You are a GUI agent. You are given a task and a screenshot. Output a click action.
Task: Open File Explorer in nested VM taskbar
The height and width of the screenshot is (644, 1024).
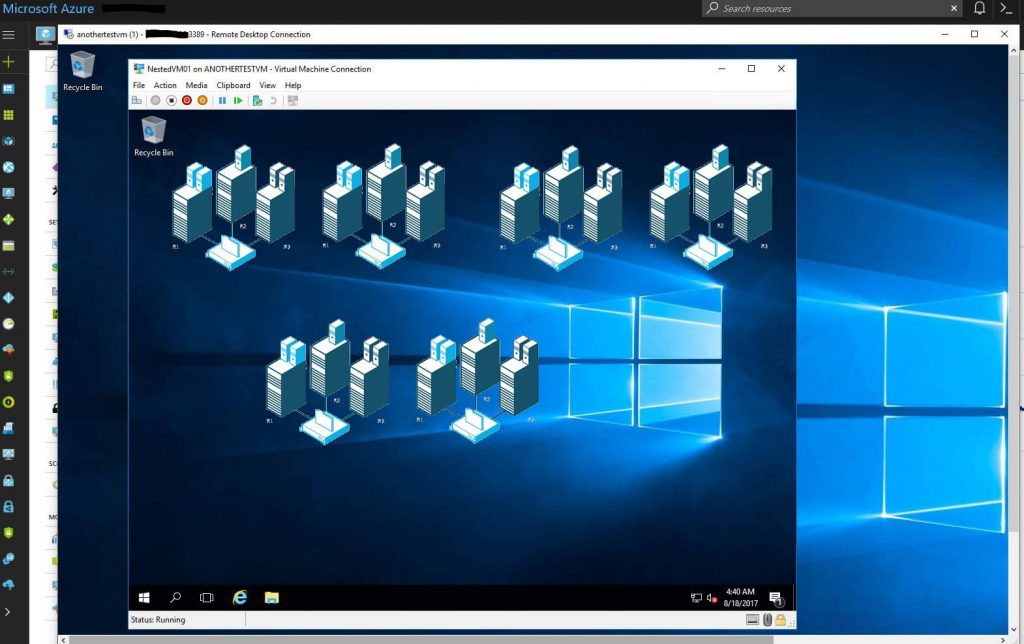tap(271, 597)
